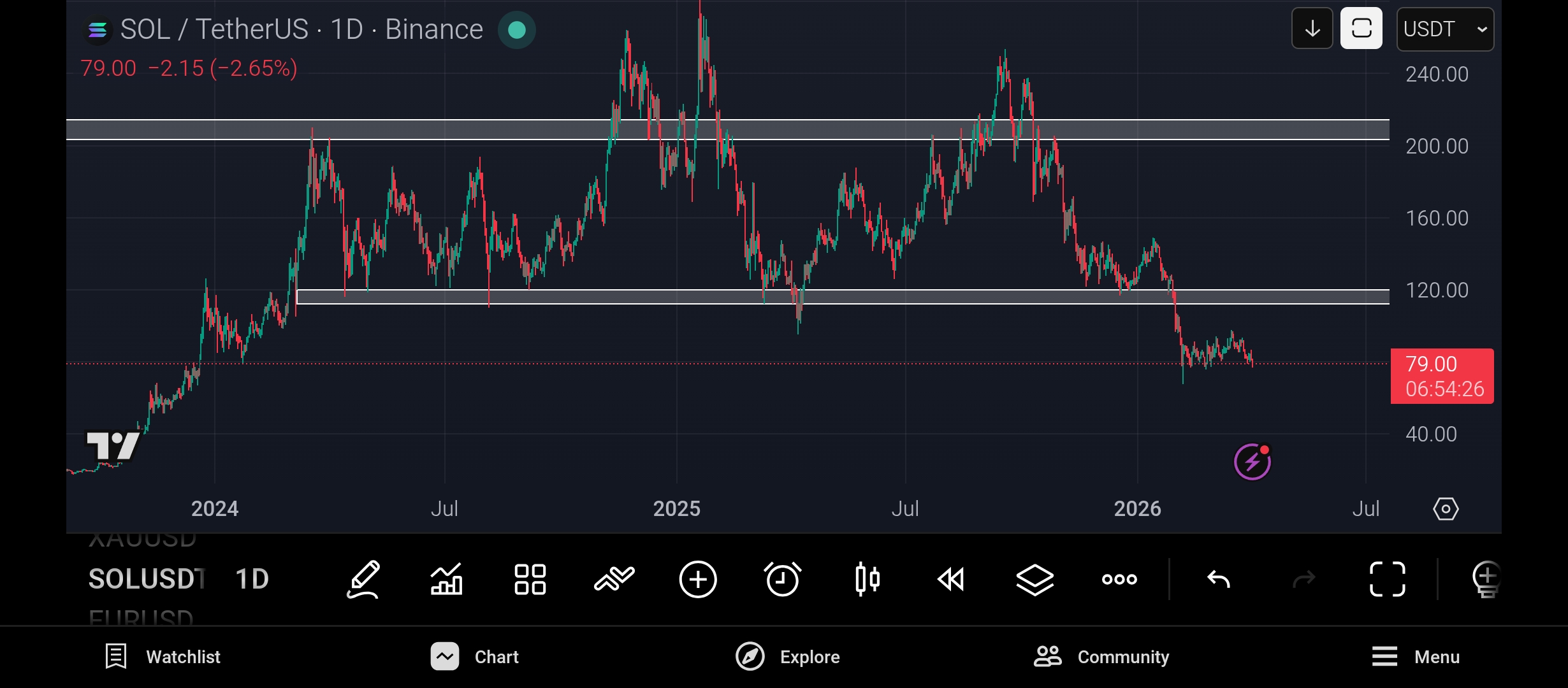Switch to the Chart tab

pyautogui.click(x=475, y=657)
